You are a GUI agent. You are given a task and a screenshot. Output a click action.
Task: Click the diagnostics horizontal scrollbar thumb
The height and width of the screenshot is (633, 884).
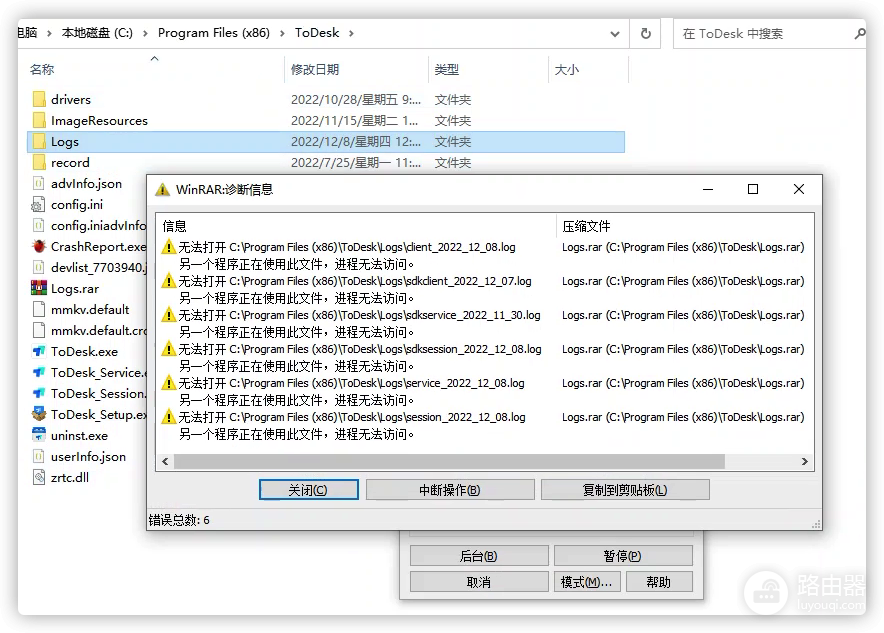click(449, 461)
